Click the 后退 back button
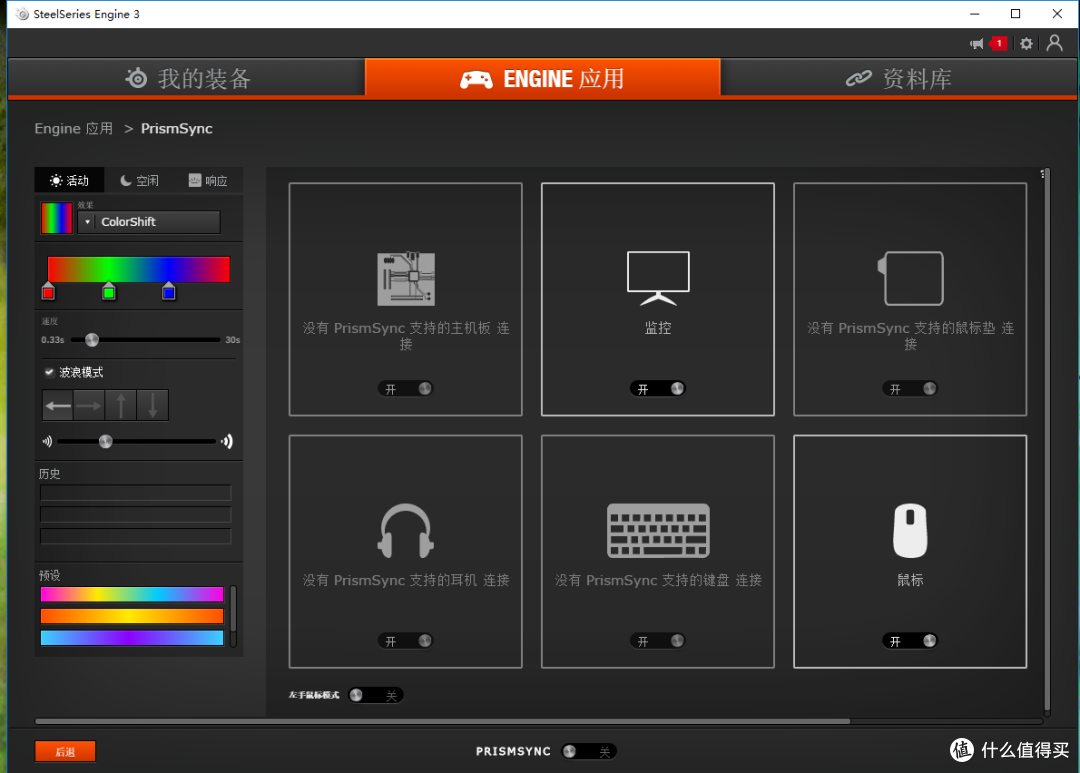 click(65, 752)
